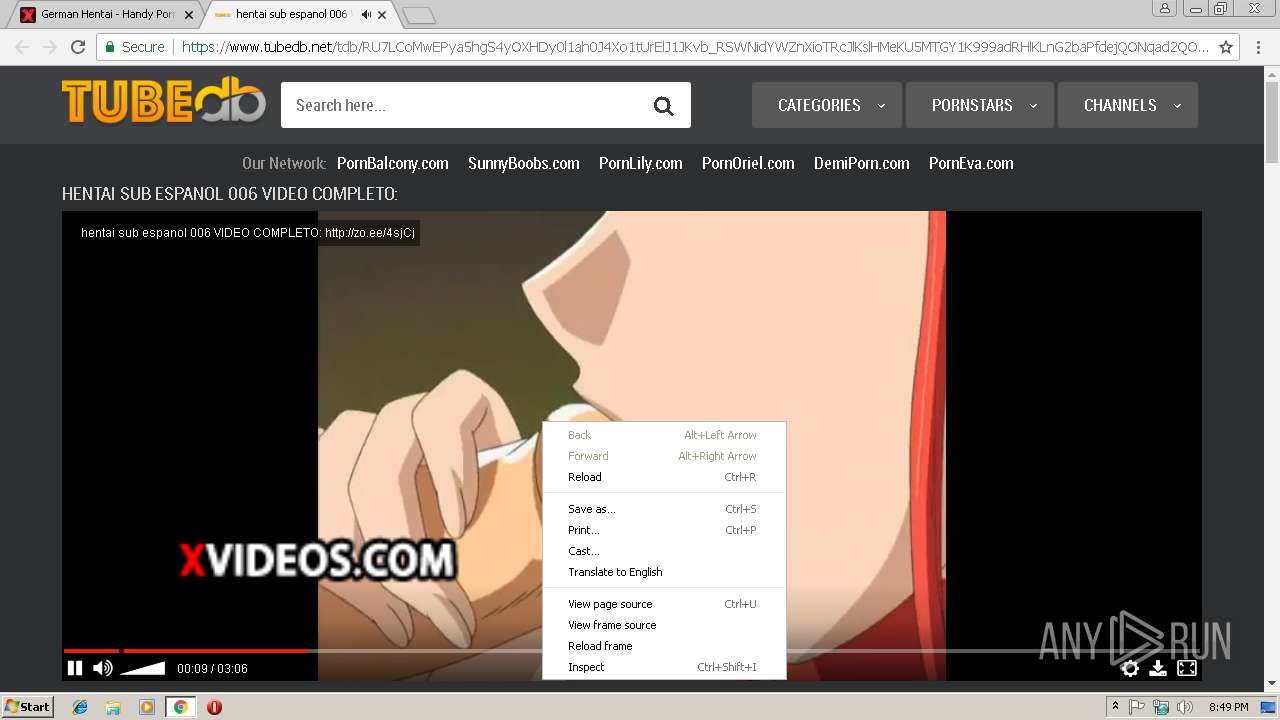The width and height of the screenshot is (1280, 720).
Task: Close the hentai sub espanol tab
Action: tap(382, 15)
